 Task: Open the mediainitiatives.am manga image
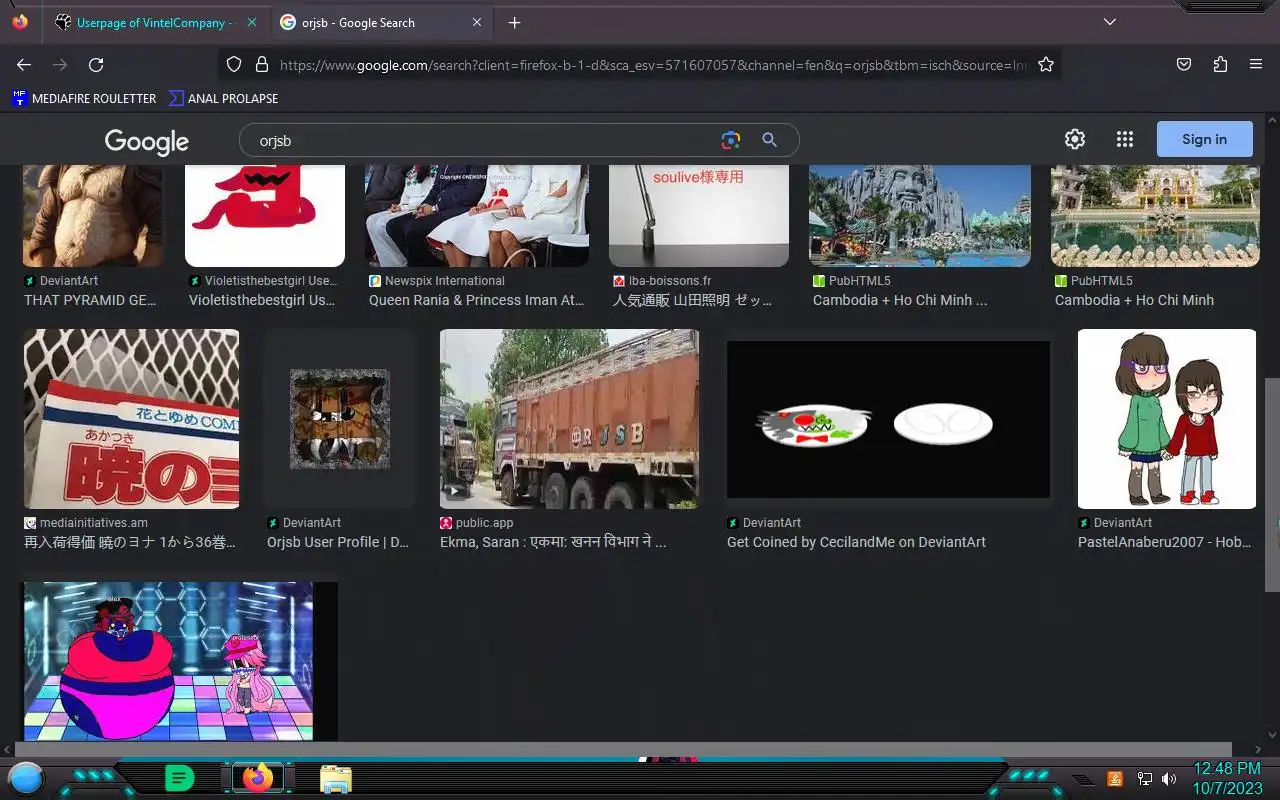[x=131, y=419]
